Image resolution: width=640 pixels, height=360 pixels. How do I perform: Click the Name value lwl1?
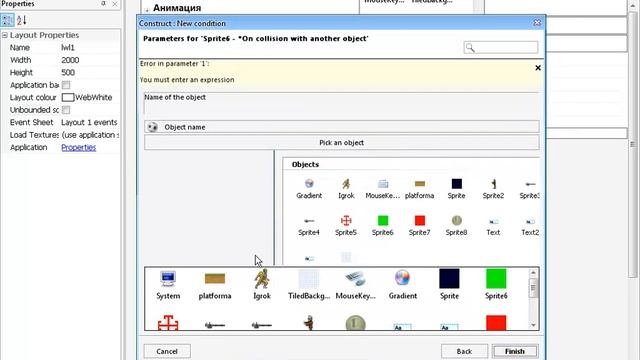click(68, 47)
